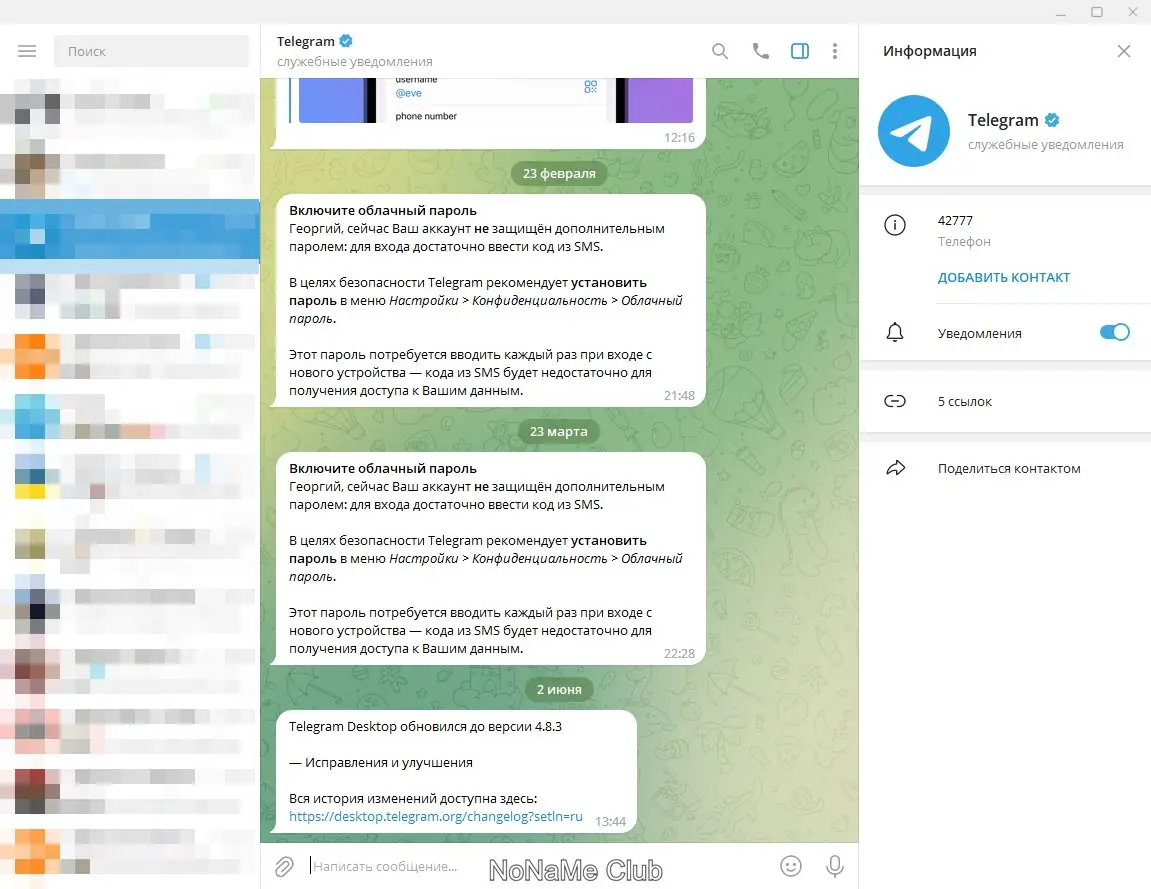
Task: Record a voice message with microphone
Action: [834, 866]
